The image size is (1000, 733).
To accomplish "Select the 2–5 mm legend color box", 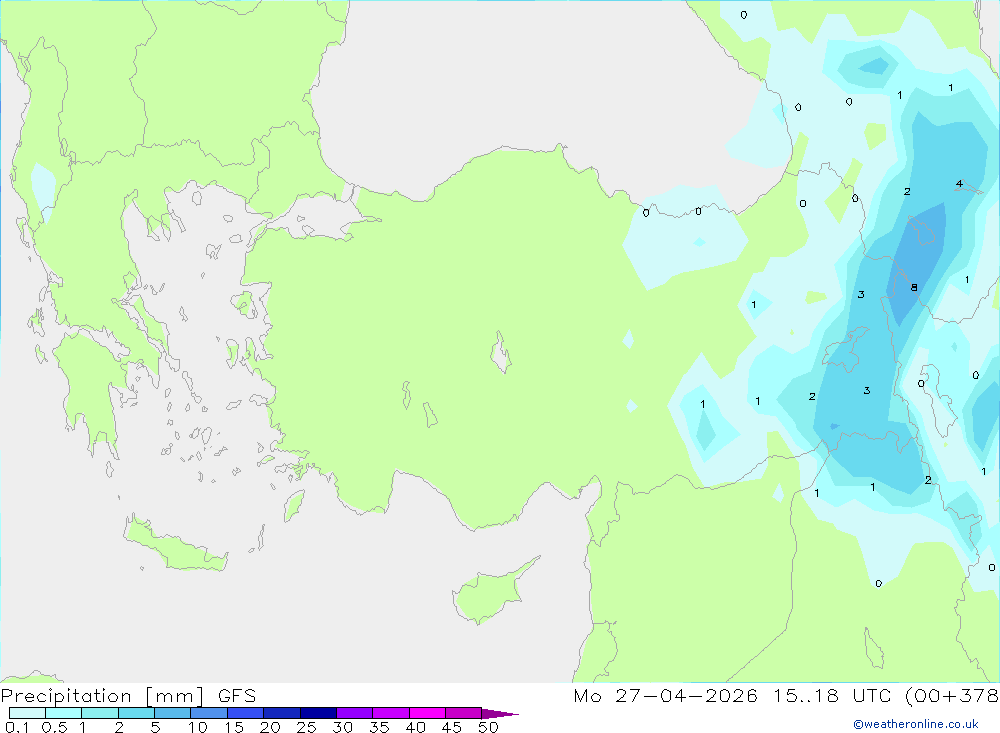I will click(x=136, y=713).
